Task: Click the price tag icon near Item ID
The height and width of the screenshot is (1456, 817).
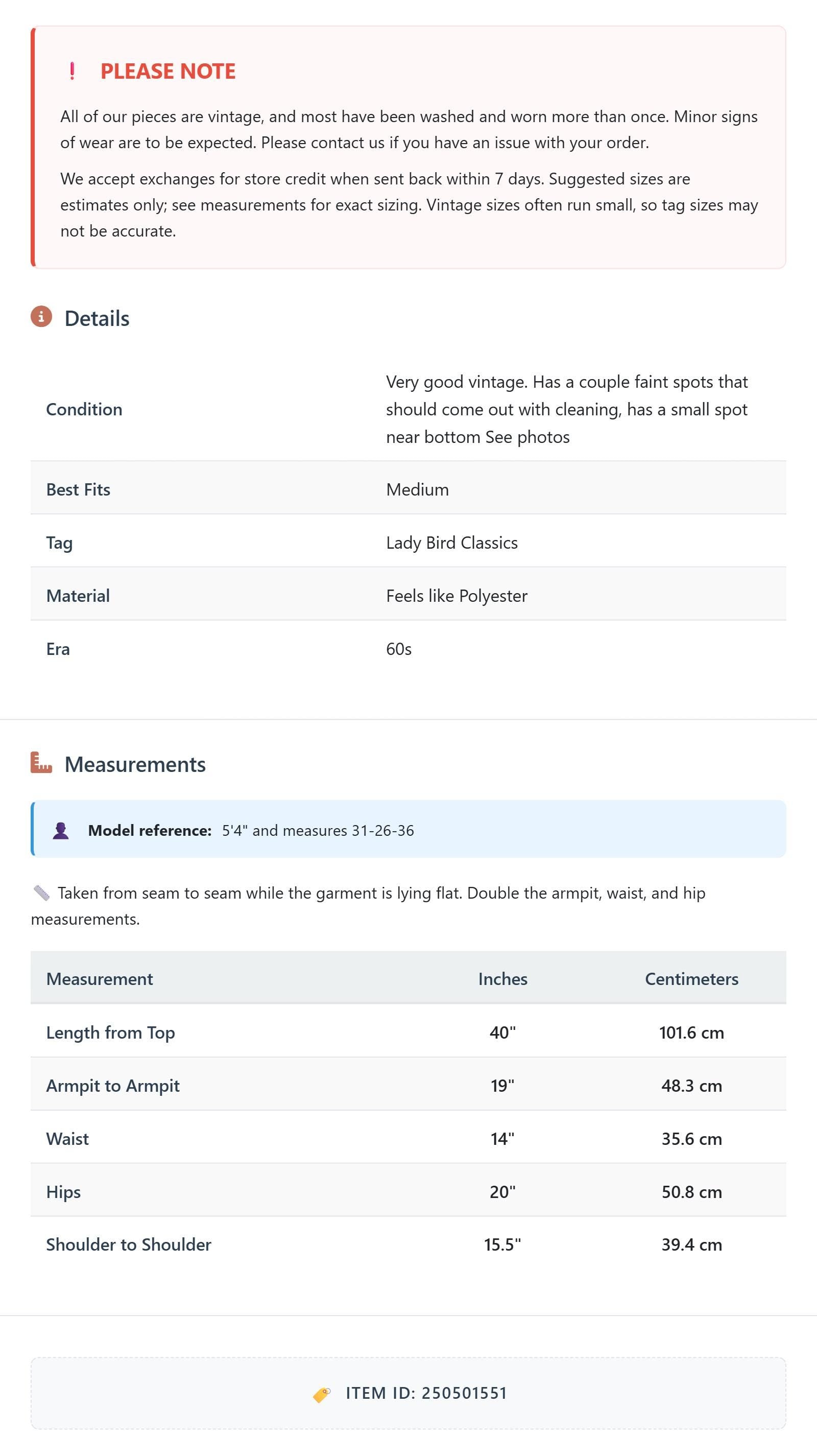Action: pos(322,1394)
